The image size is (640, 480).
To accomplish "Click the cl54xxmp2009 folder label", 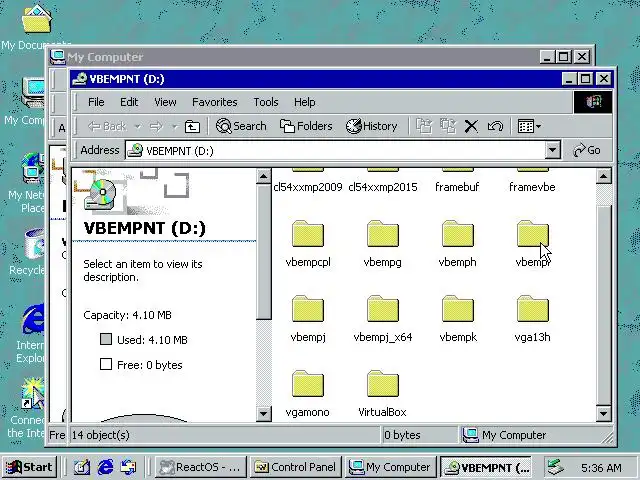I will (x=308, y=187).
